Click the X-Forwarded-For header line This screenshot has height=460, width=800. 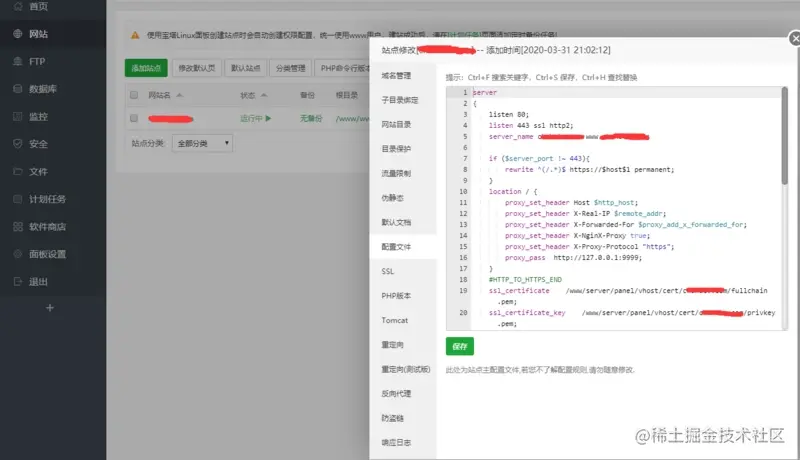point(626,225)
